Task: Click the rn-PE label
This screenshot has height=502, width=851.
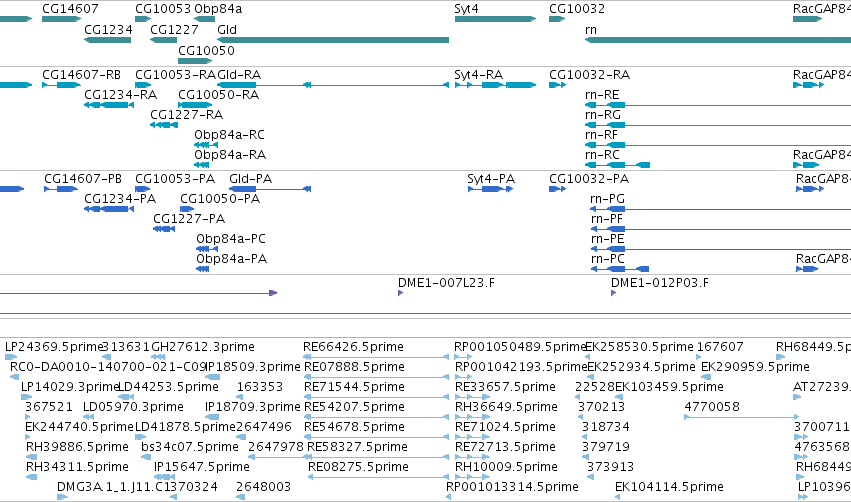Action: tap(607, 239)
